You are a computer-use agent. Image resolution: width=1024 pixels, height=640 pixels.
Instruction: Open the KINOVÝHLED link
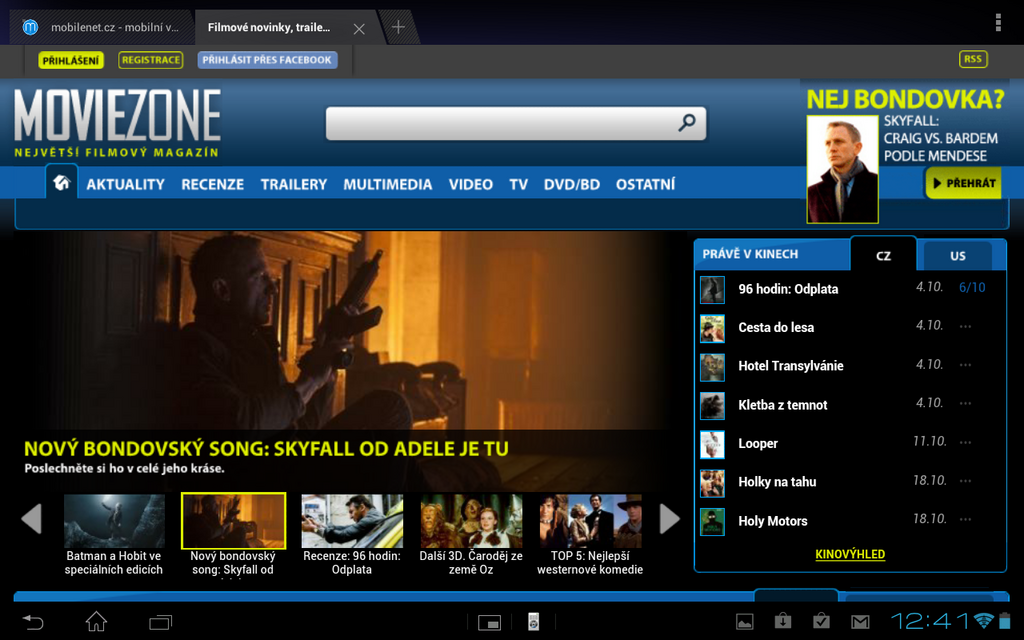tap(851, 553)
